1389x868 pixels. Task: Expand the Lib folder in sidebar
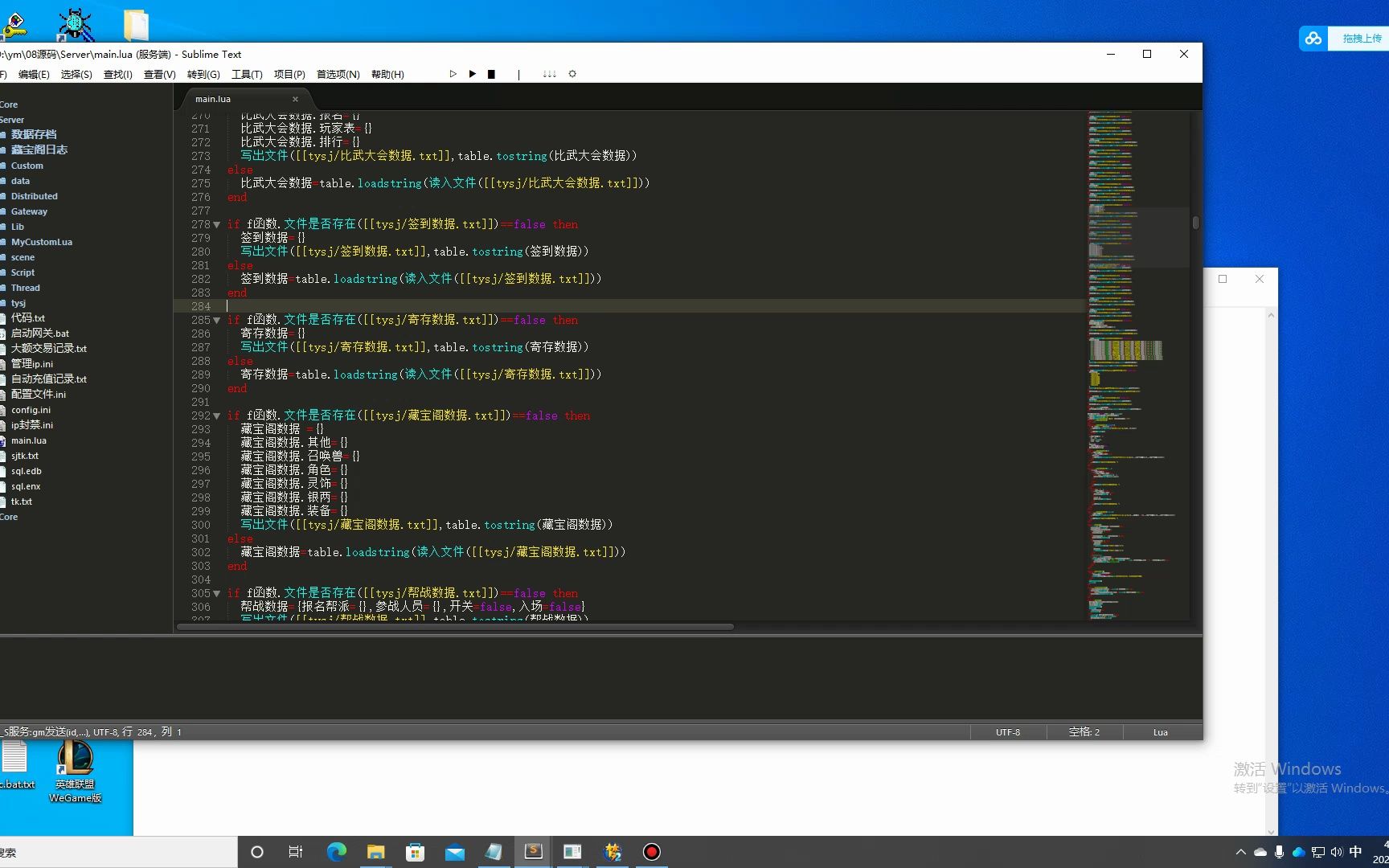pyautogui.click(x=17, y=227)
